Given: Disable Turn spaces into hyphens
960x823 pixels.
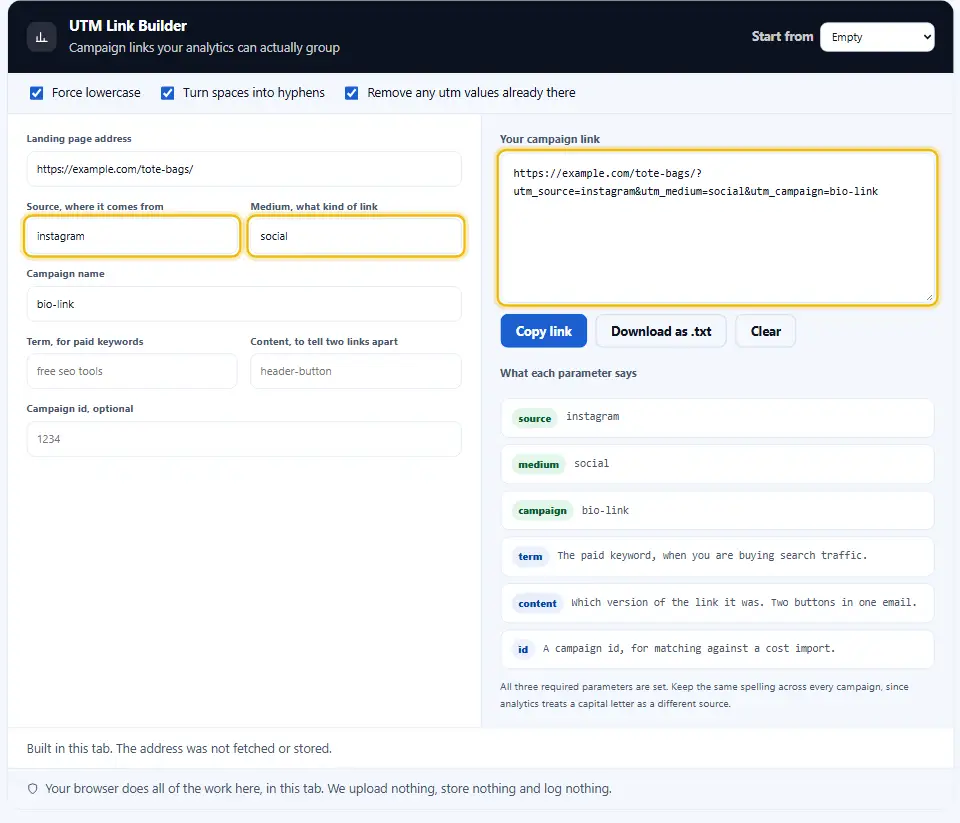Looking at the screenshot, I should tap(167, 93).
